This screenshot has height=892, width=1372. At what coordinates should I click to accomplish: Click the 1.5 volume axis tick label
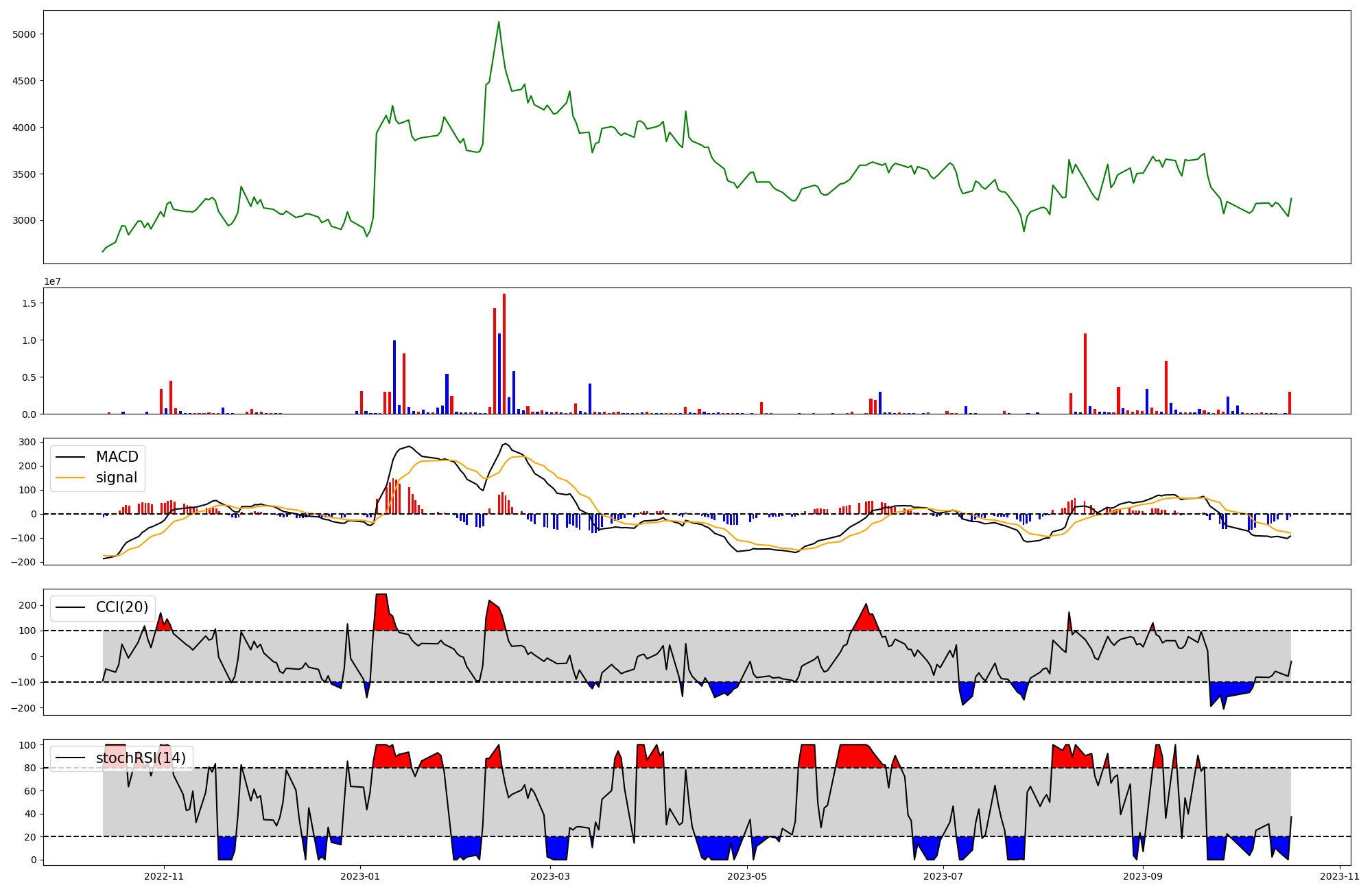29,303
